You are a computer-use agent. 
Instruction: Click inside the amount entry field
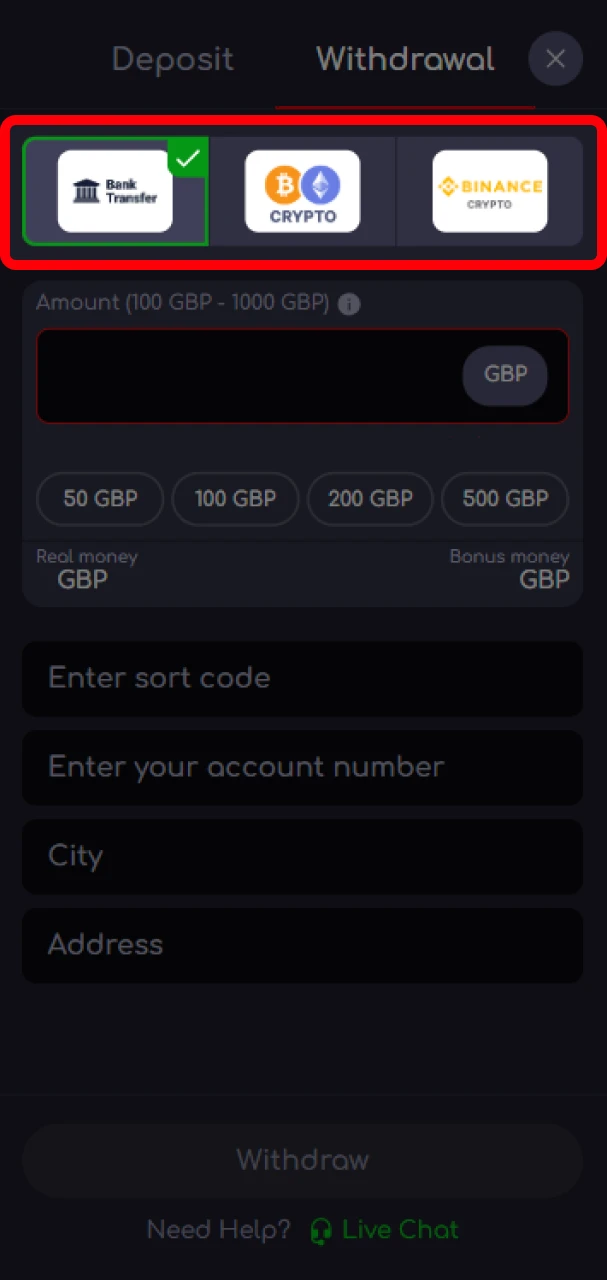(250, 376)
